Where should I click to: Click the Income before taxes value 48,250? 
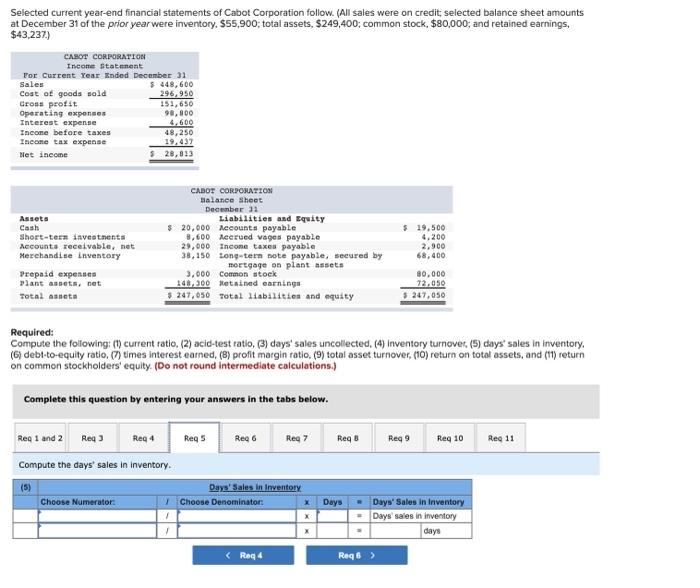(x=179, y=133)
